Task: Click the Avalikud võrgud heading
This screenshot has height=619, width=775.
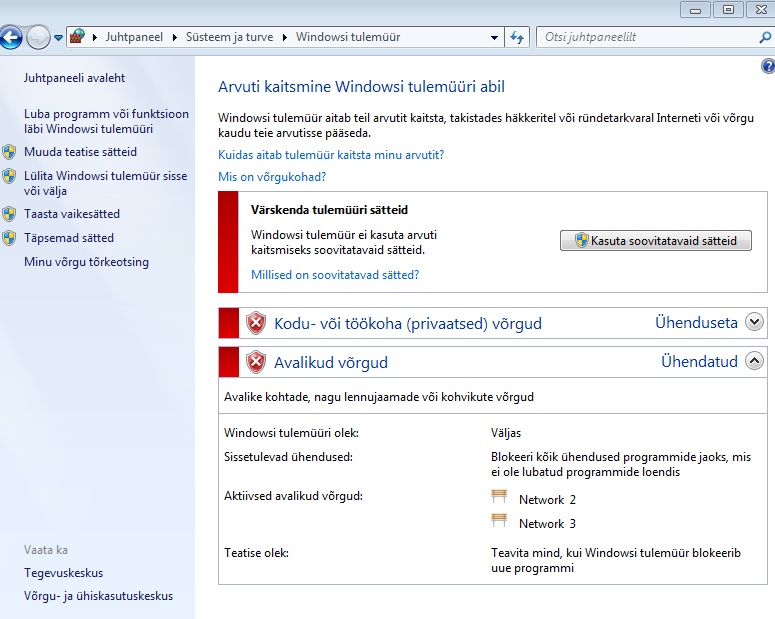Action: click(331, 362)
